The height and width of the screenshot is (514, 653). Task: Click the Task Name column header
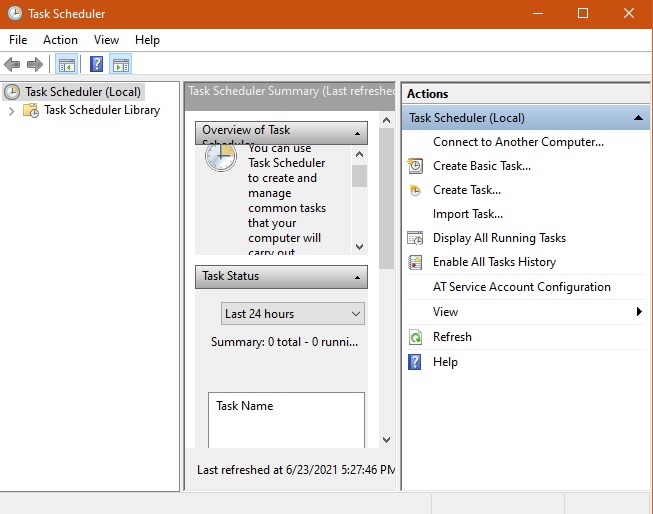(x=244, y=406)
